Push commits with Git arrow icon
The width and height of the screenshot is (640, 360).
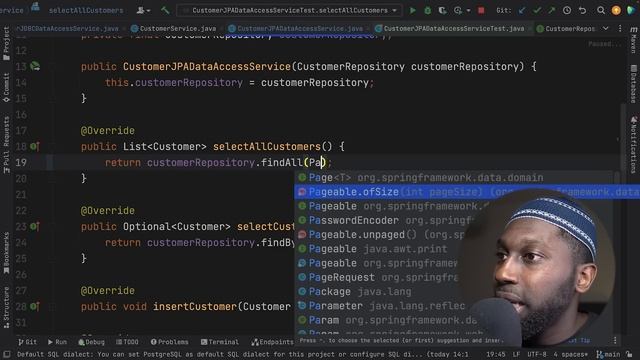(552, 10)
